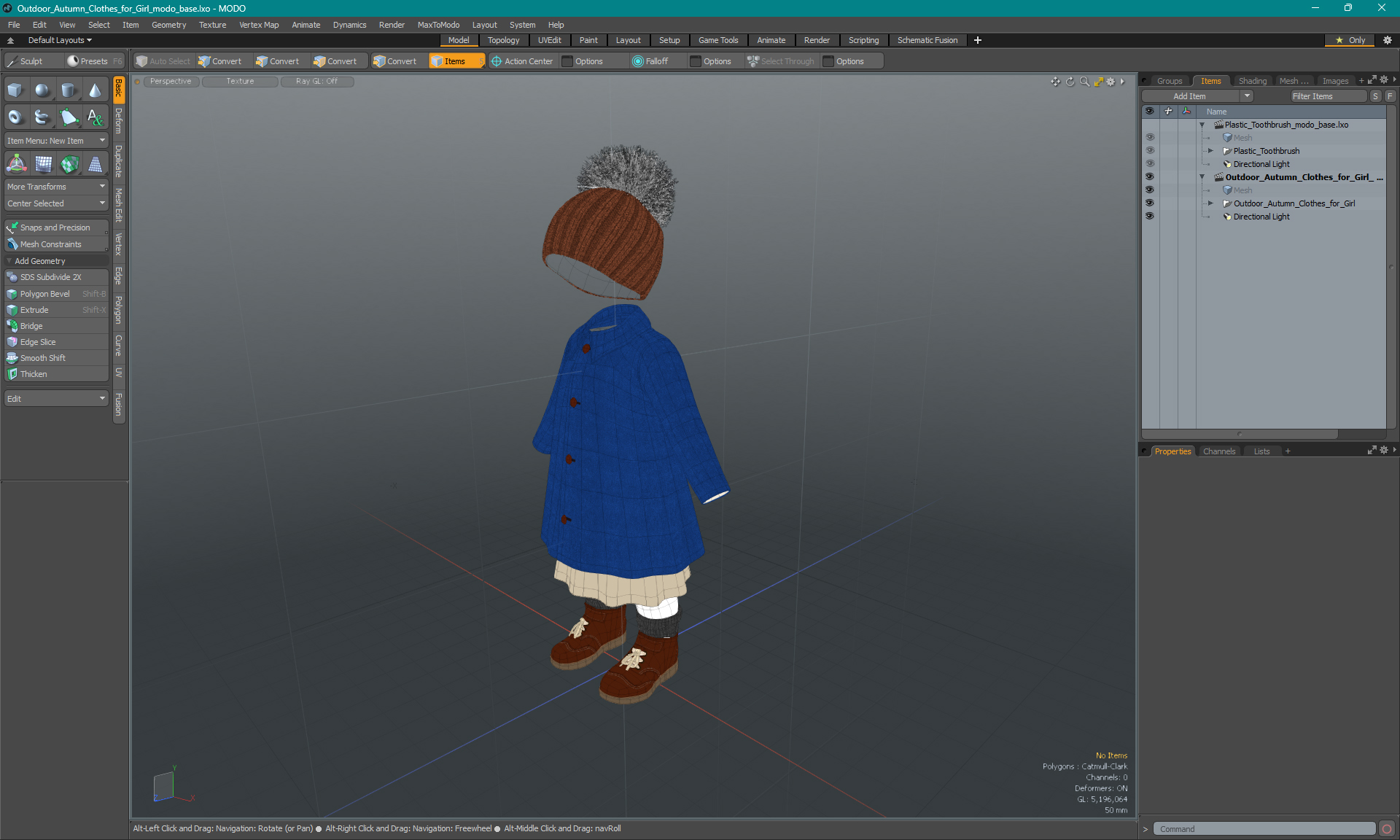Collapse the Plastic_Toothbrush_modo_base.lxo scene

1202,125
